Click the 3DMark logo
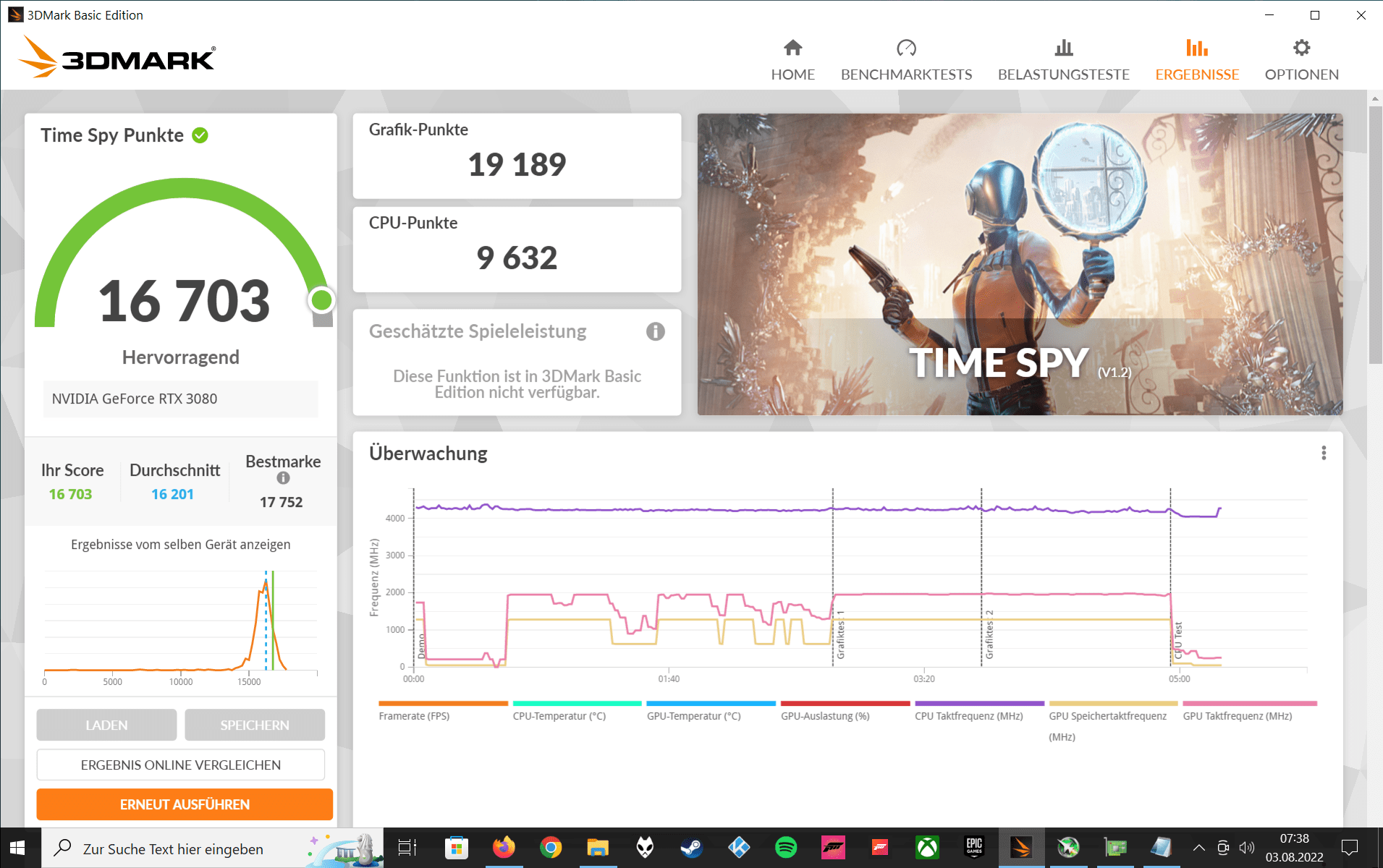The height and width of the screenshot is (868, 1383). 117,57
